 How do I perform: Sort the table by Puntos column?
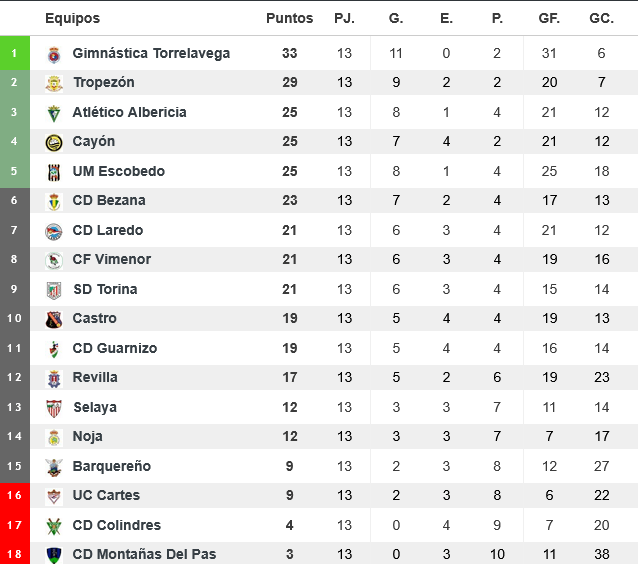[x=289, y=18]
